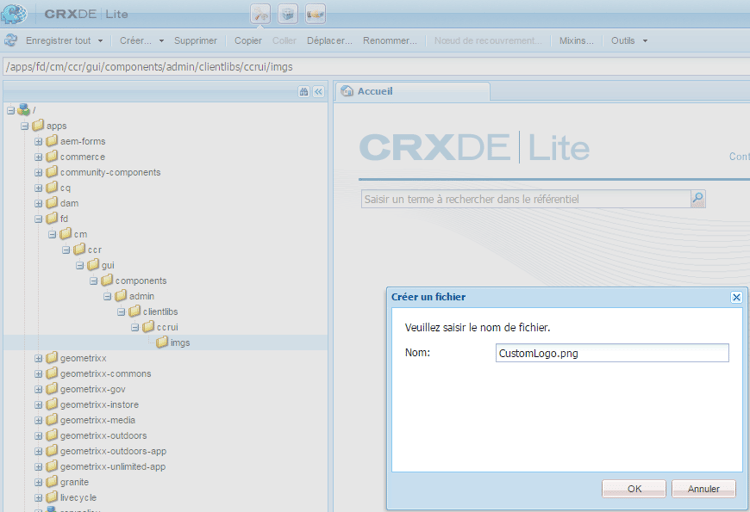The width and height of the screenshot is (750, 512).
Task: Collapse the root node expander
Action: coord(11,111)
